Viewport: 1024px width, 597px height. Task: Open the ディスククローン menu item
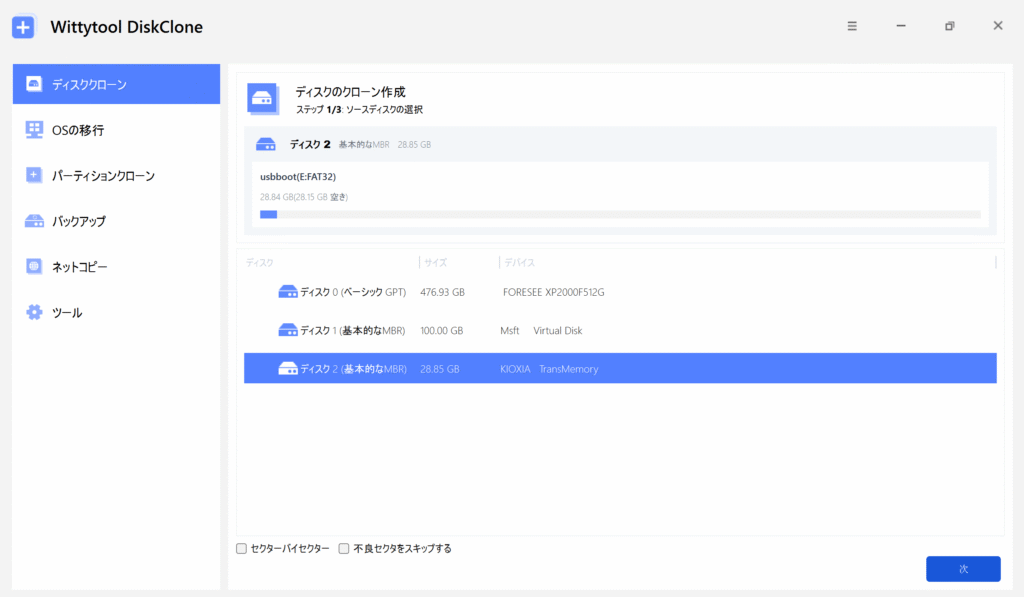click(116, 84)
